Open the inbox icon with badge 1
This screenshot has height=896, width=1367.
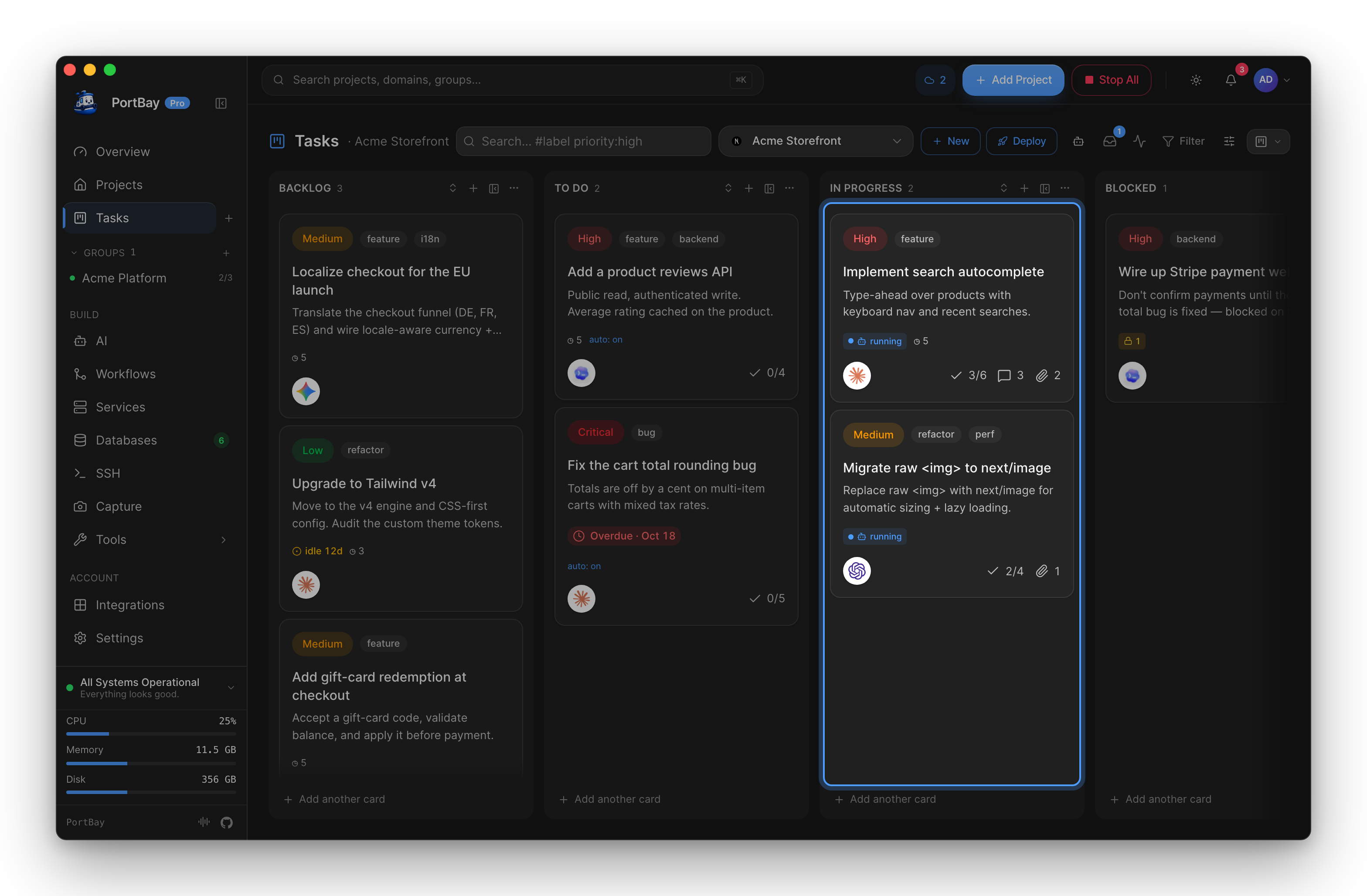[1110, 141]
